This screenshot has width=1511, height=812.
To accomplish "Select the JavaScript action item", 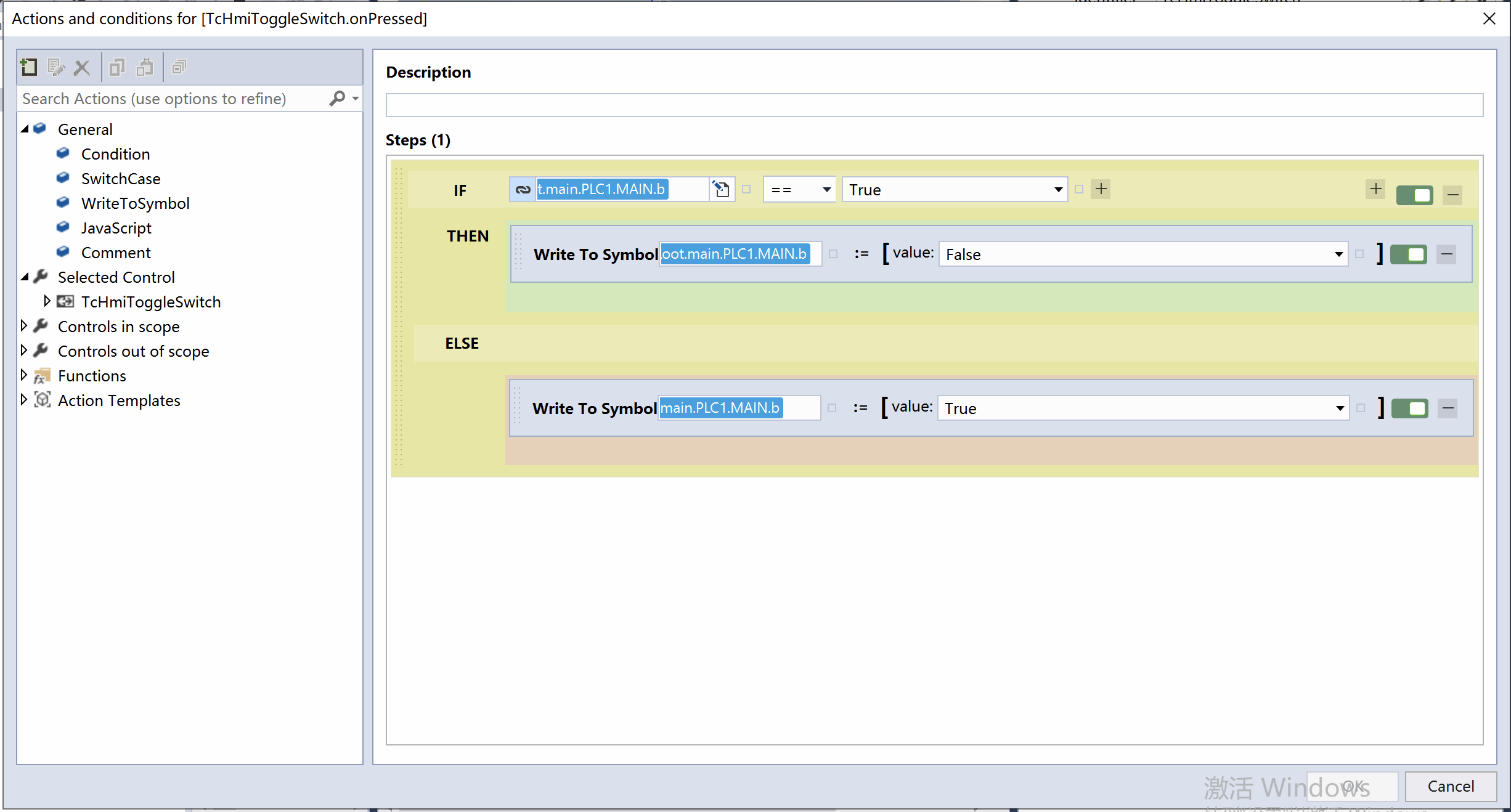I will 116,228.
